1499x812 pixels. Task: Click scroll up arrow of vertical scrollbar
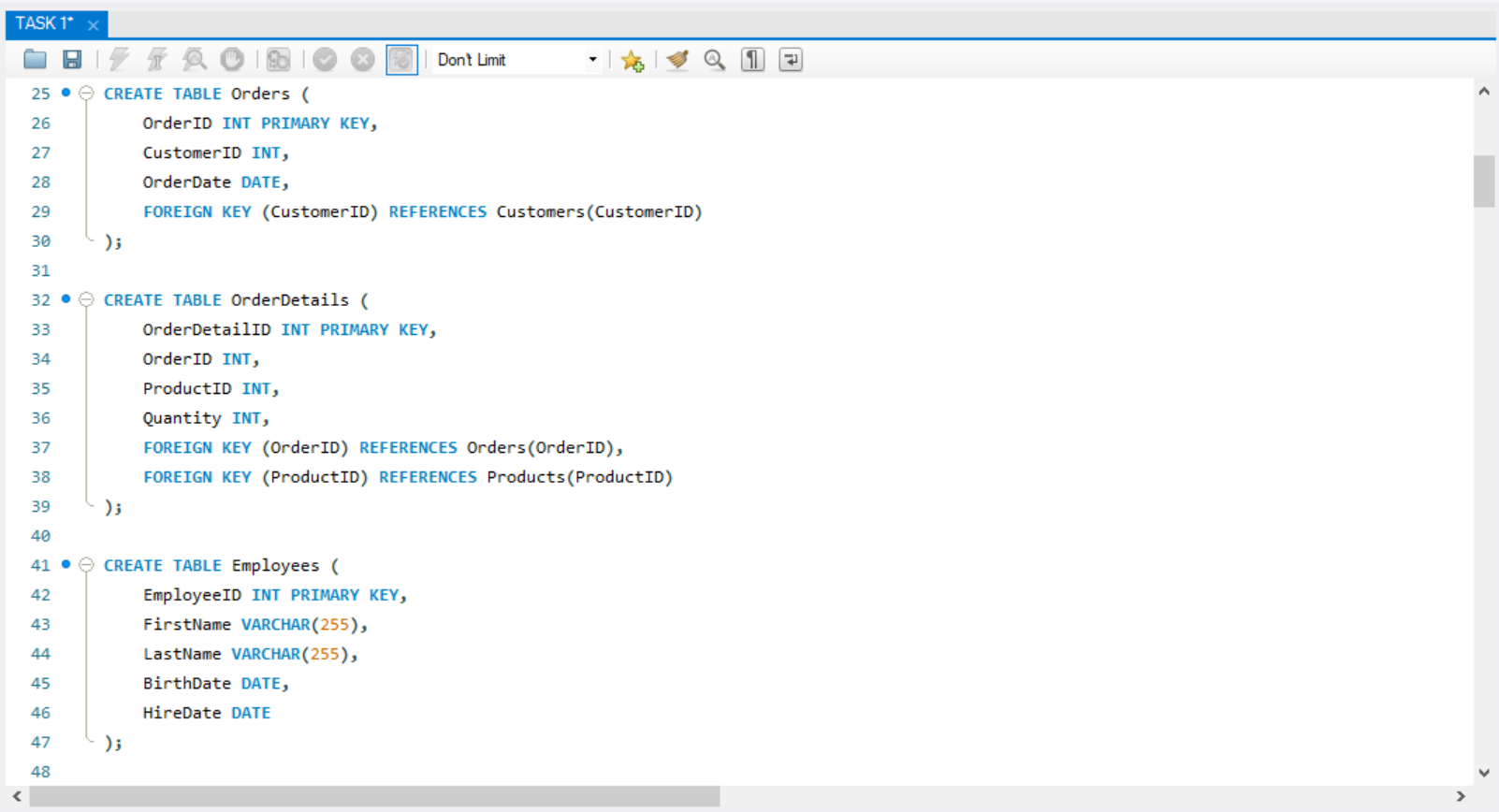click(1484, 92)
